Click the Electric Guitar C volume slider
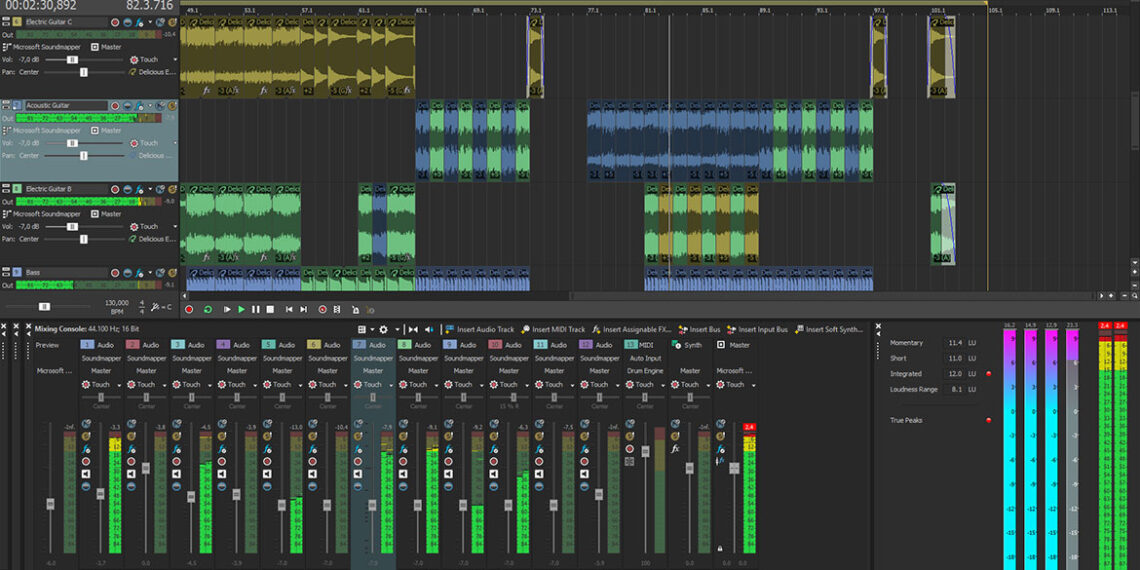The width and height of the screenshot is (1140, 570). 73,59
